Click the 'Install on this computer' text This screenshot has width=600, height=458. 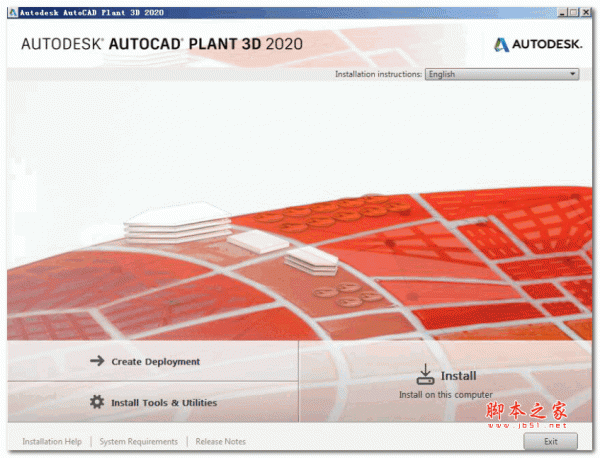coord(446,394)
